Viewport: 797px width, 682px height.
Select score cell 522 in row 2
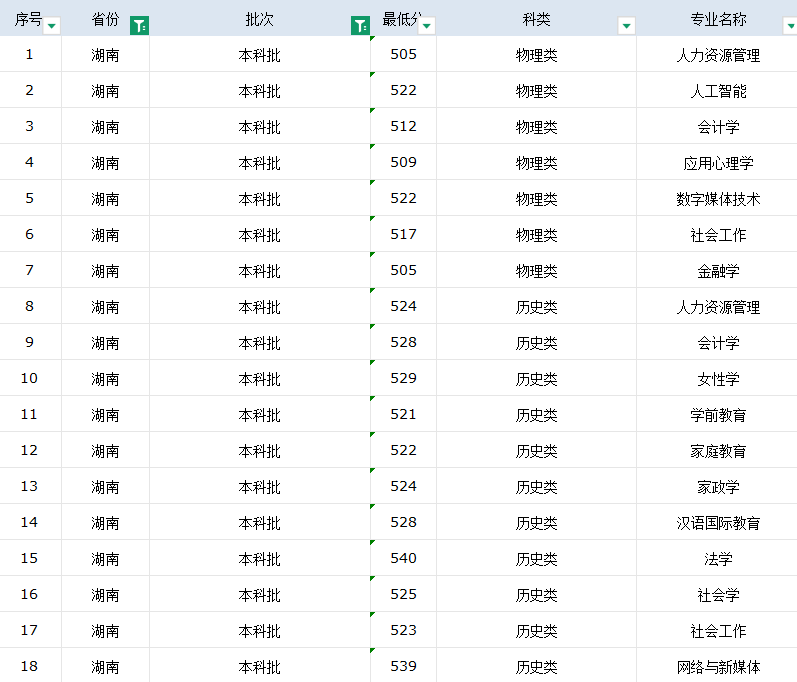click(404, 90)
